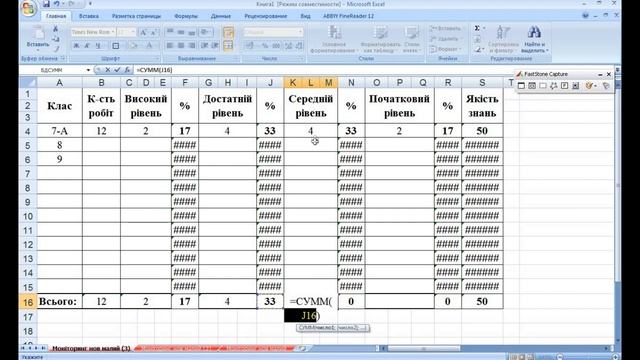Click the text orientation icon
The image size is (640, 360).
click(x=205, y=32)
